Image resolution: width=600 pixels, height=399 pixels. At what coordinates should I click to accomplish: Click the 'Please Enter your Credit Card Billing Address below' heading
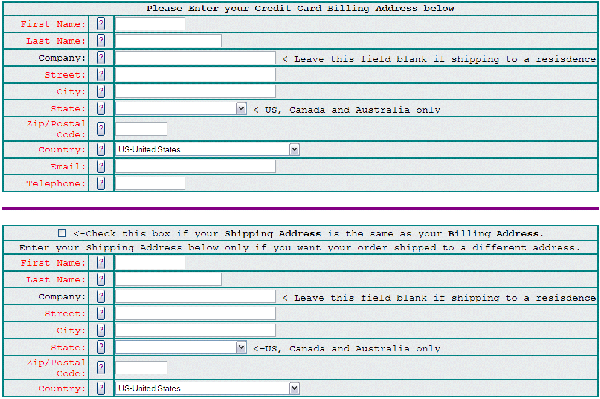tap(300, 8)
